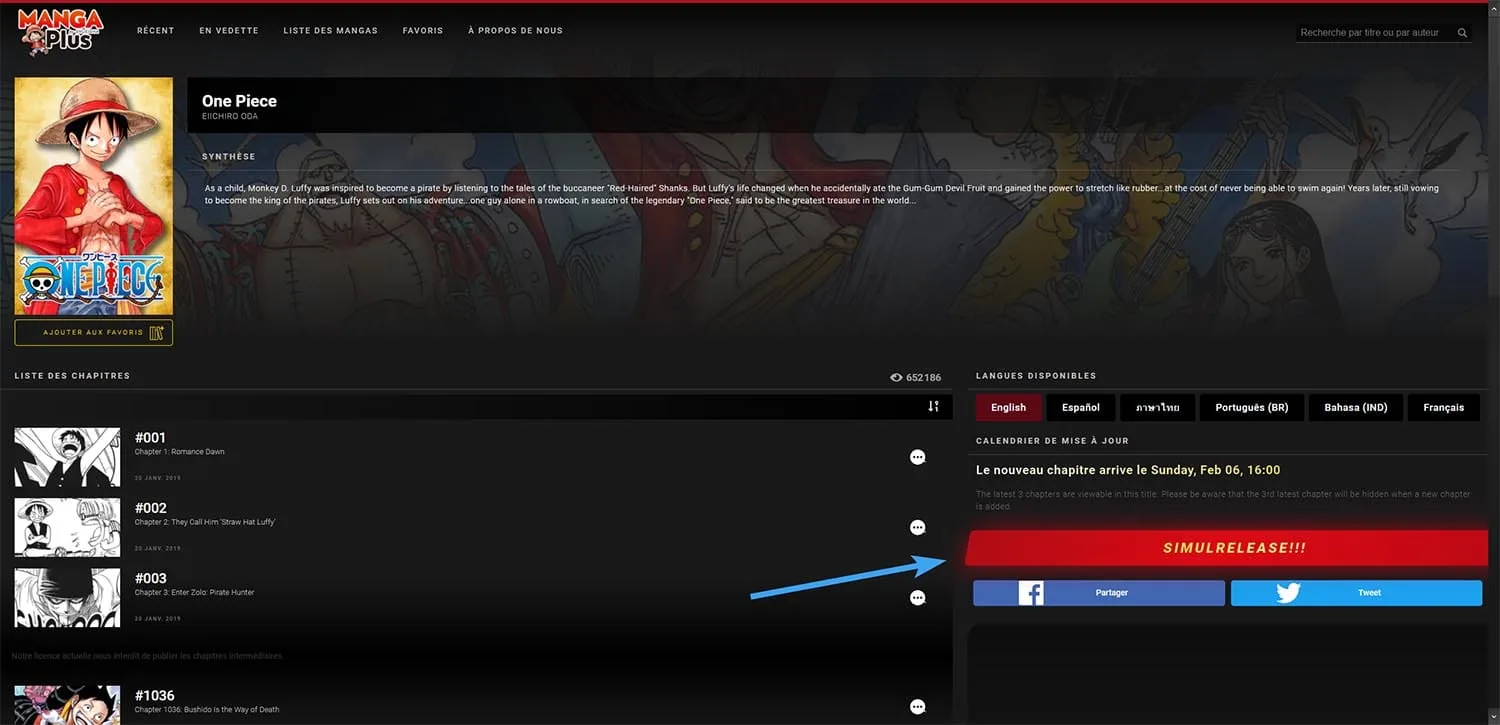Open comments for chapter #002
The height and width of the screenshot is (725, 1500).
coord(917,527)
